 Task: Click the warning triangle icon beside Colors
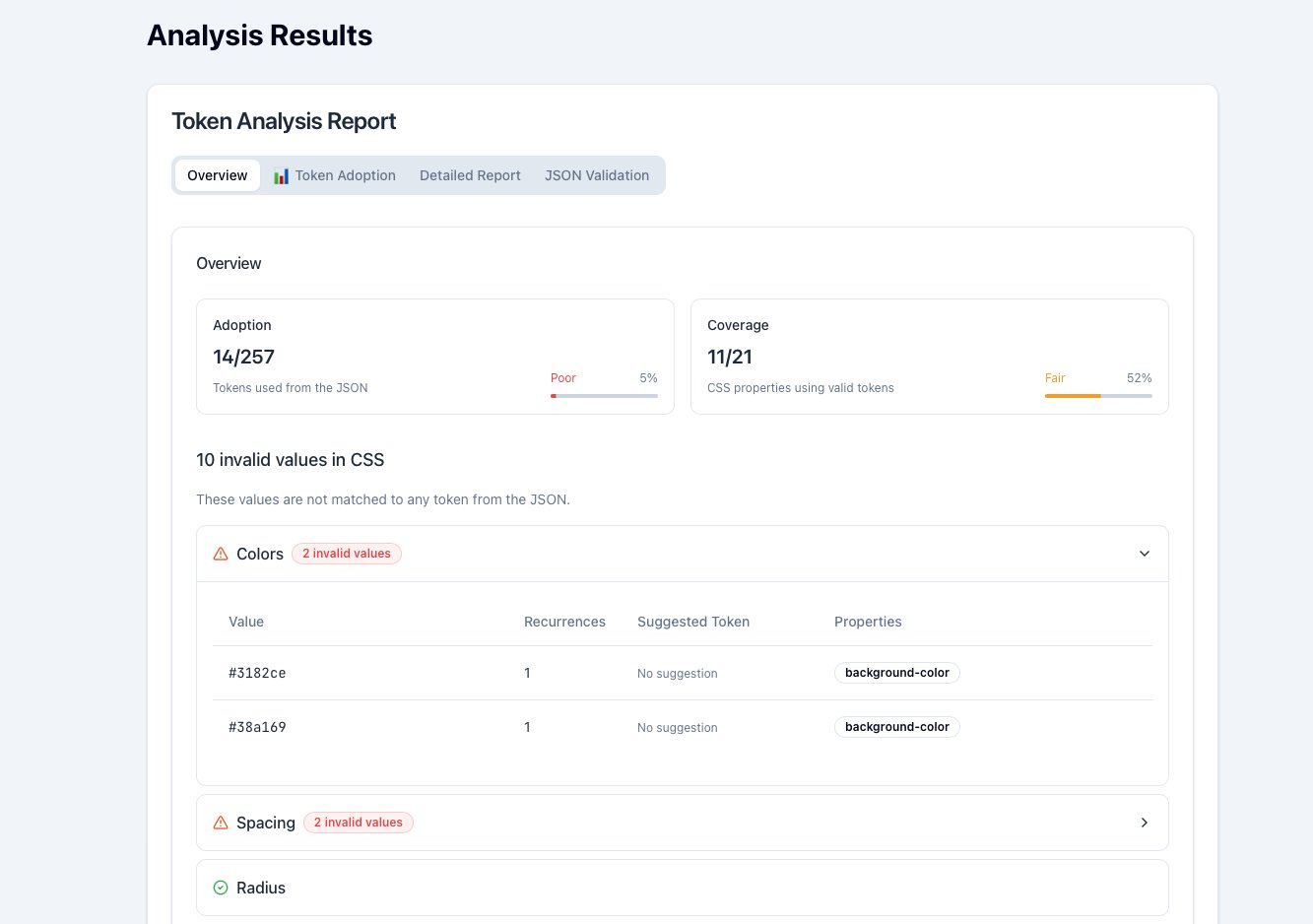pos(221,554)
